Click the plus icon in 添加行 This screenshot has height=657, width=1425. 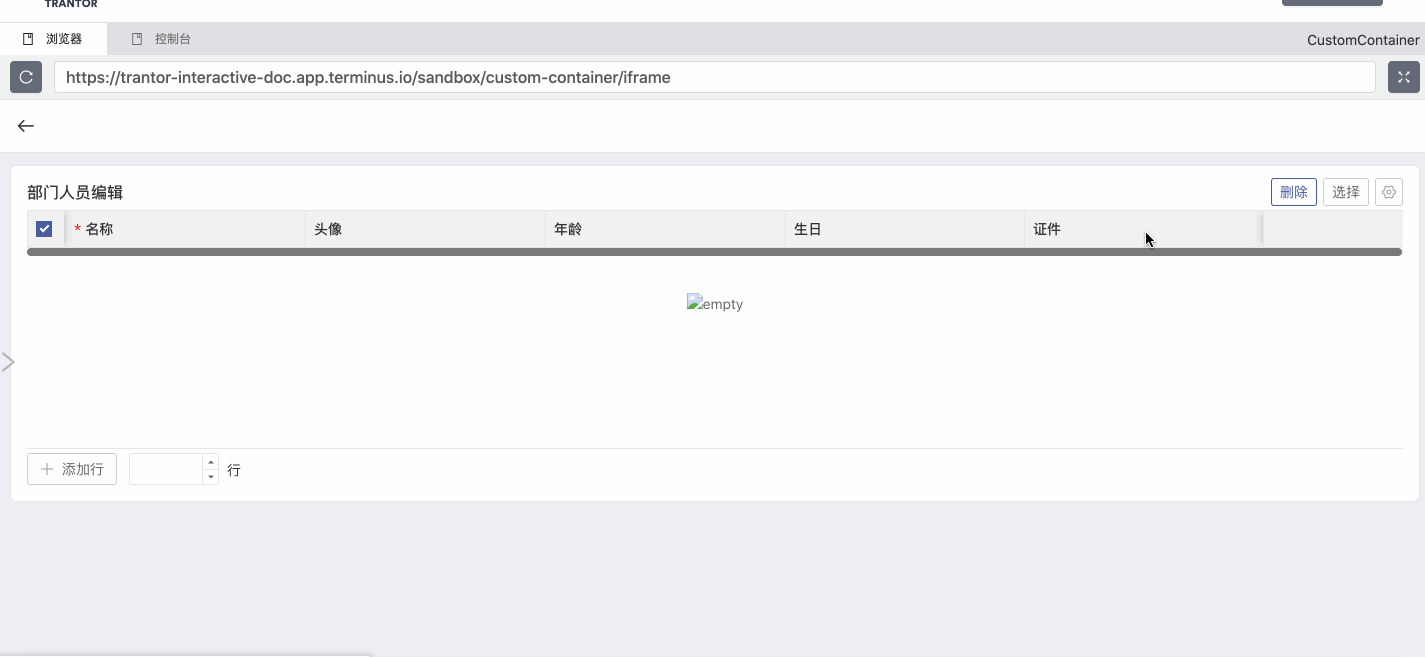(x=46, y=469)
